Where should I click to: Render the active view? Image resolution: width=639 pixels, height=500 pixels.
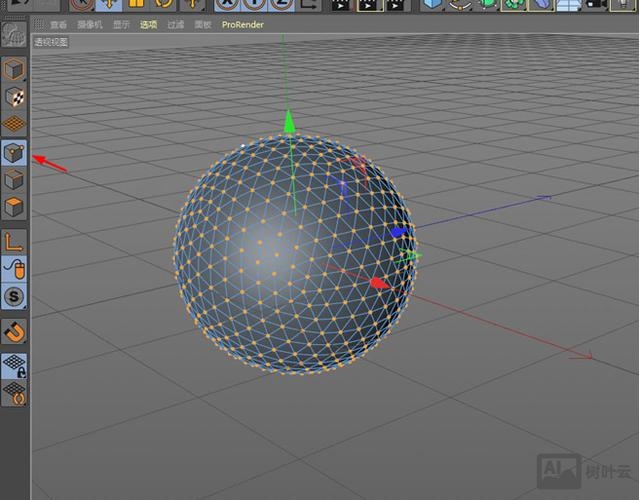click(x=341, y=5)
